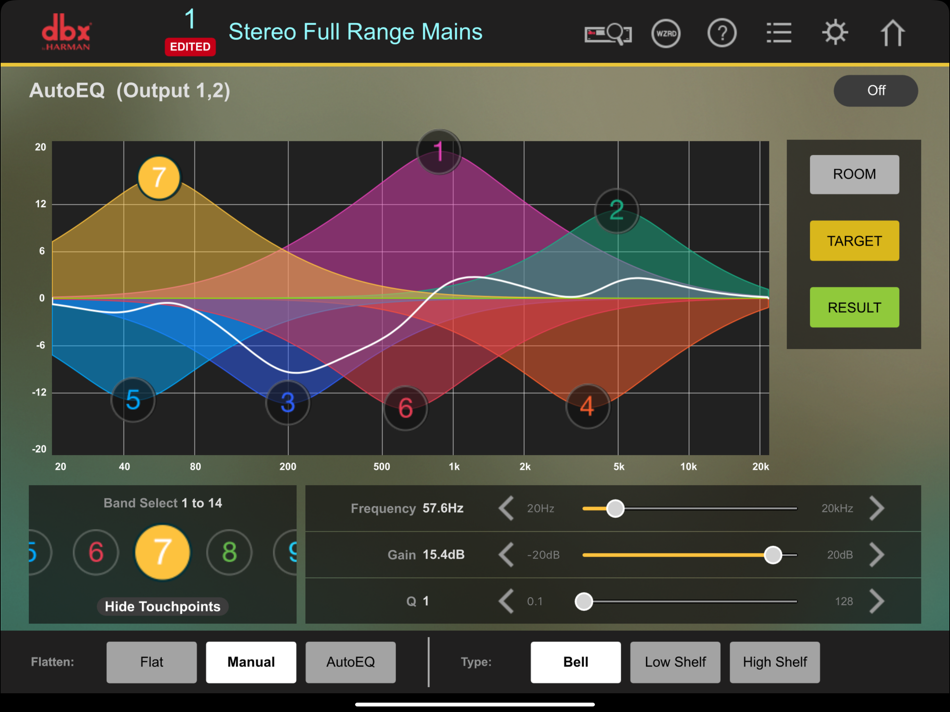This screenshot has width=950, height=712.
Task: Click Band Select 1 to 14 label
Action: tap(162, 503)
